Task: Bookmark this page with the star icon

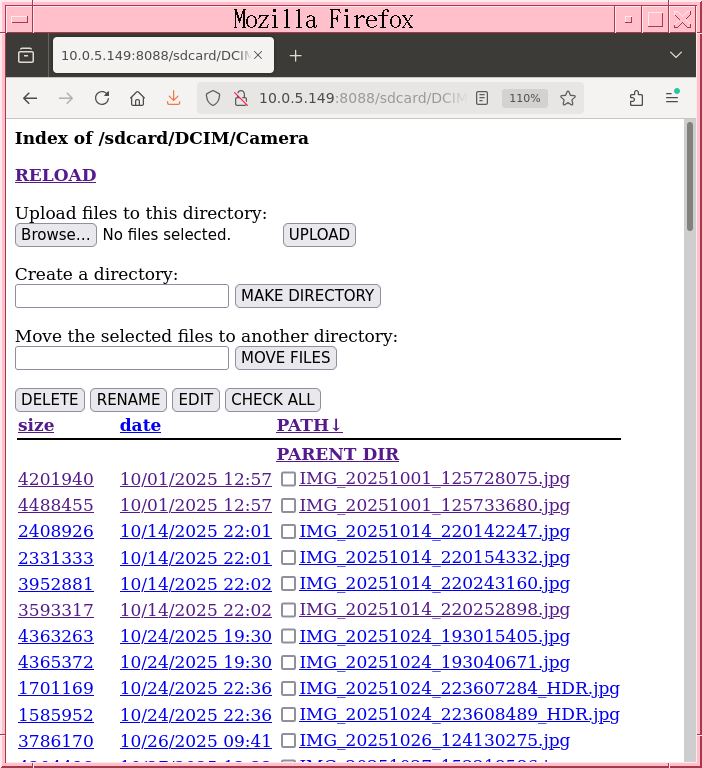Action: point(568,98)
